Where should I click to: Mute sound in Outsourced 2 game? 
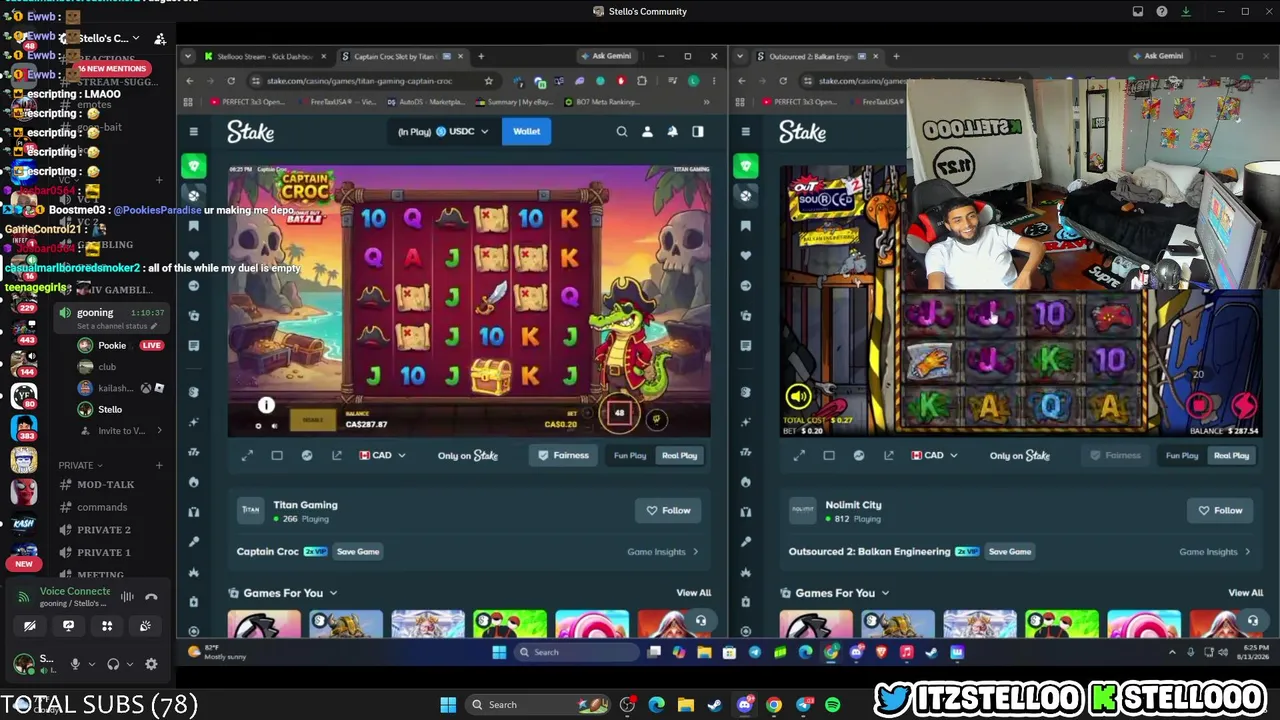click(798, 397)
